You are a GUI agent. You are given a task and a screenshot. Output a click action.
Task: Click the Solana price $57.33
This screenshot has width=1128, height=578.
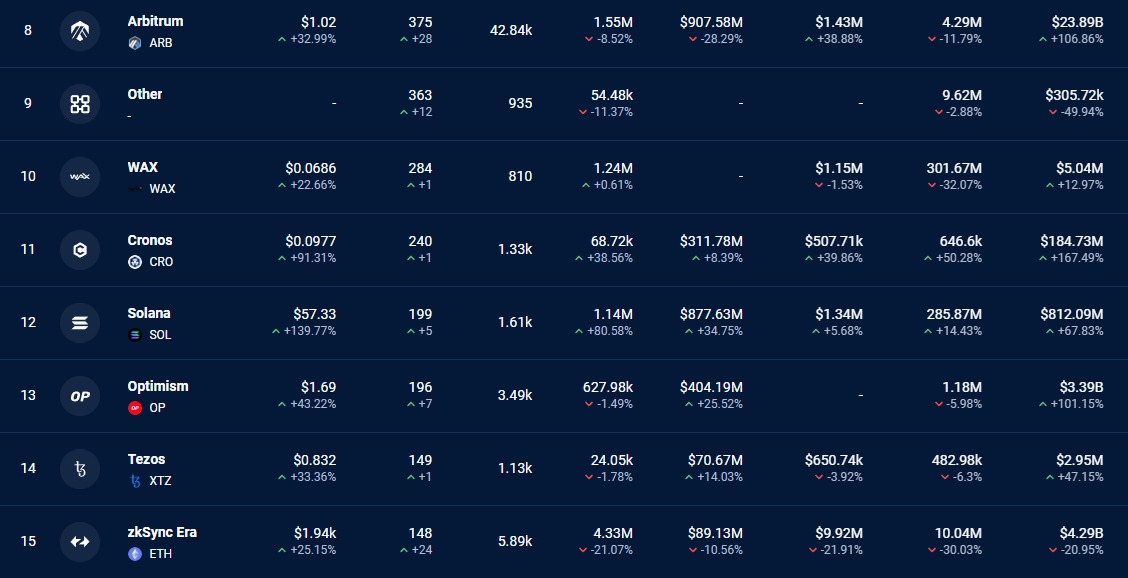(314, 315)
